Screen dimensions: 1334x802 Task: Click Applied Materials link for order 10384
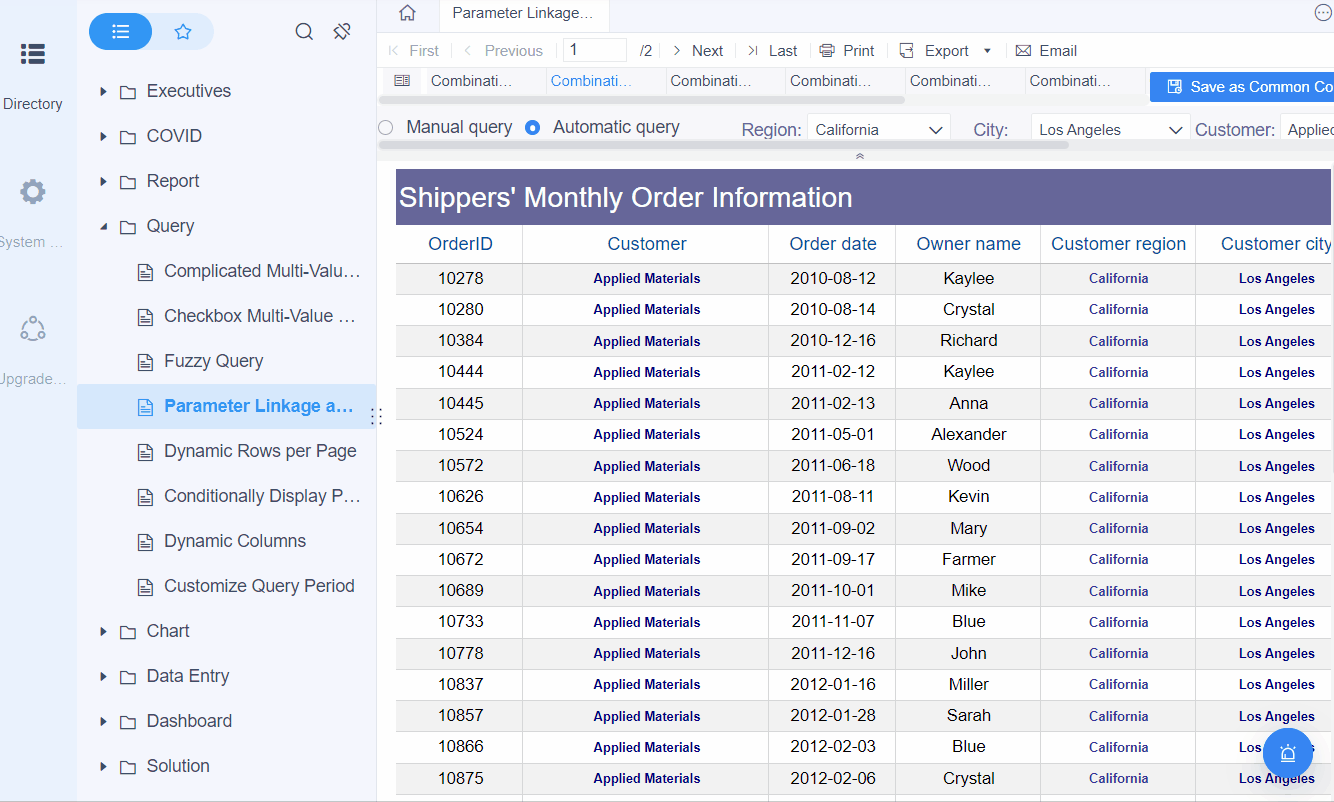(646, 341)
